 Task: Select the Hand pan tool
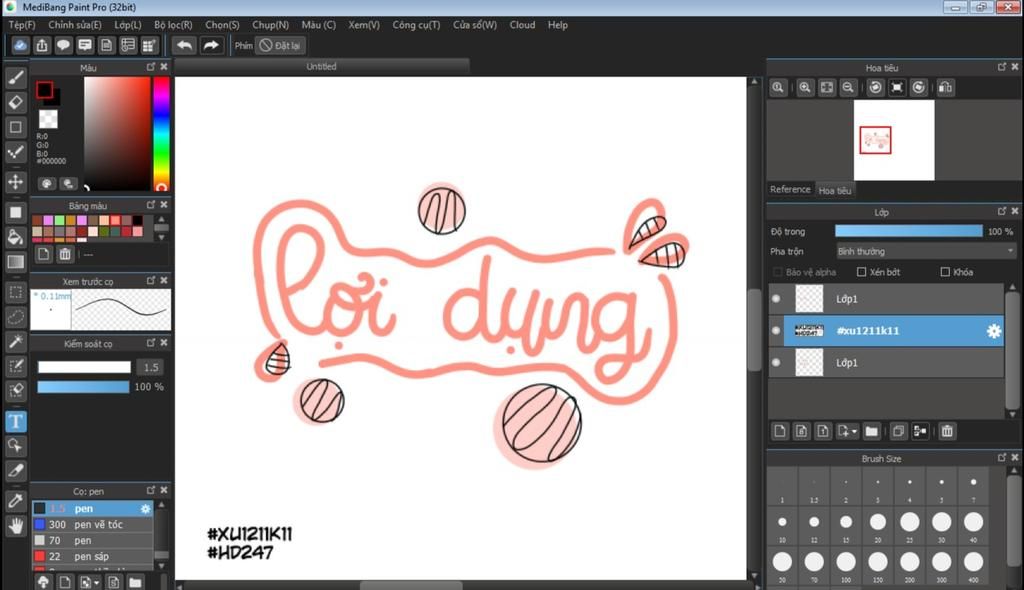click(x=16, y=525)
